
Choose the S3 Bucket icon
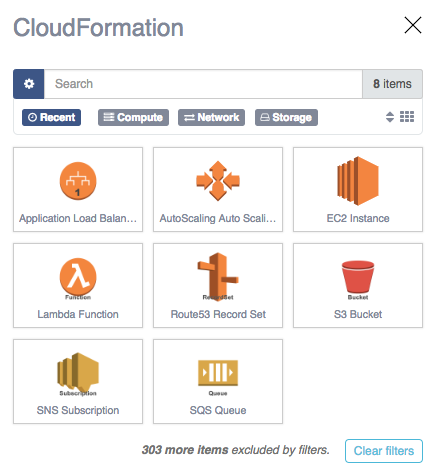pyautogui.click(x=358, y=277)
